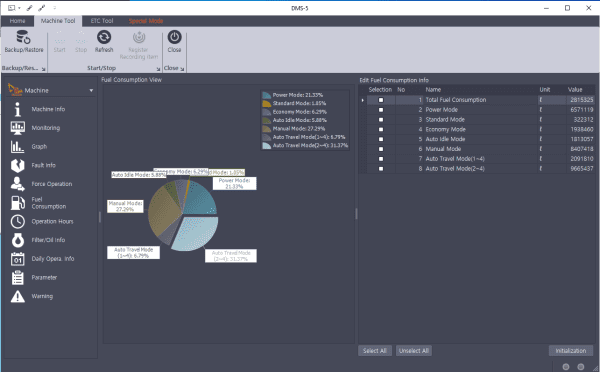Switch to the ETC Tool tab
The image size is (600, 372).
pos(102,21)
